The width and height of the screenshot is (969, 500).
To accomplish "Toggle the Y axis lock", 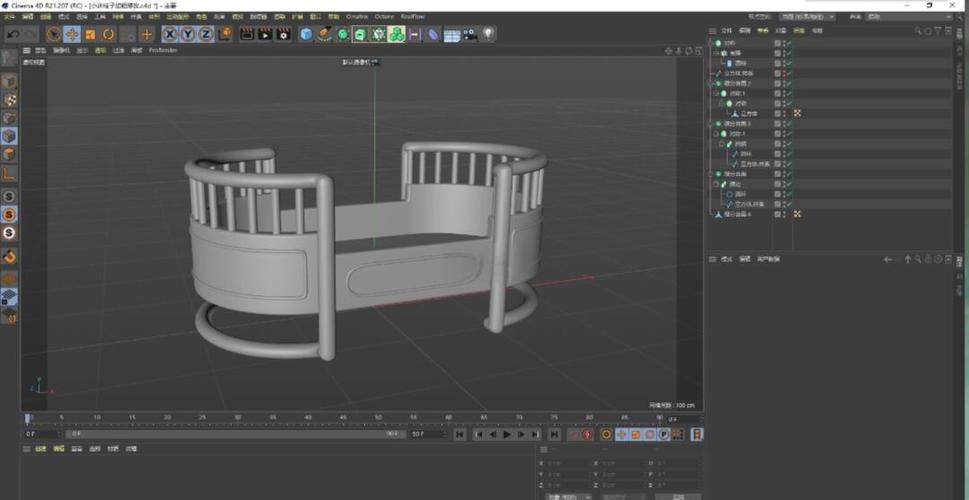I will (x=188, y=34).
